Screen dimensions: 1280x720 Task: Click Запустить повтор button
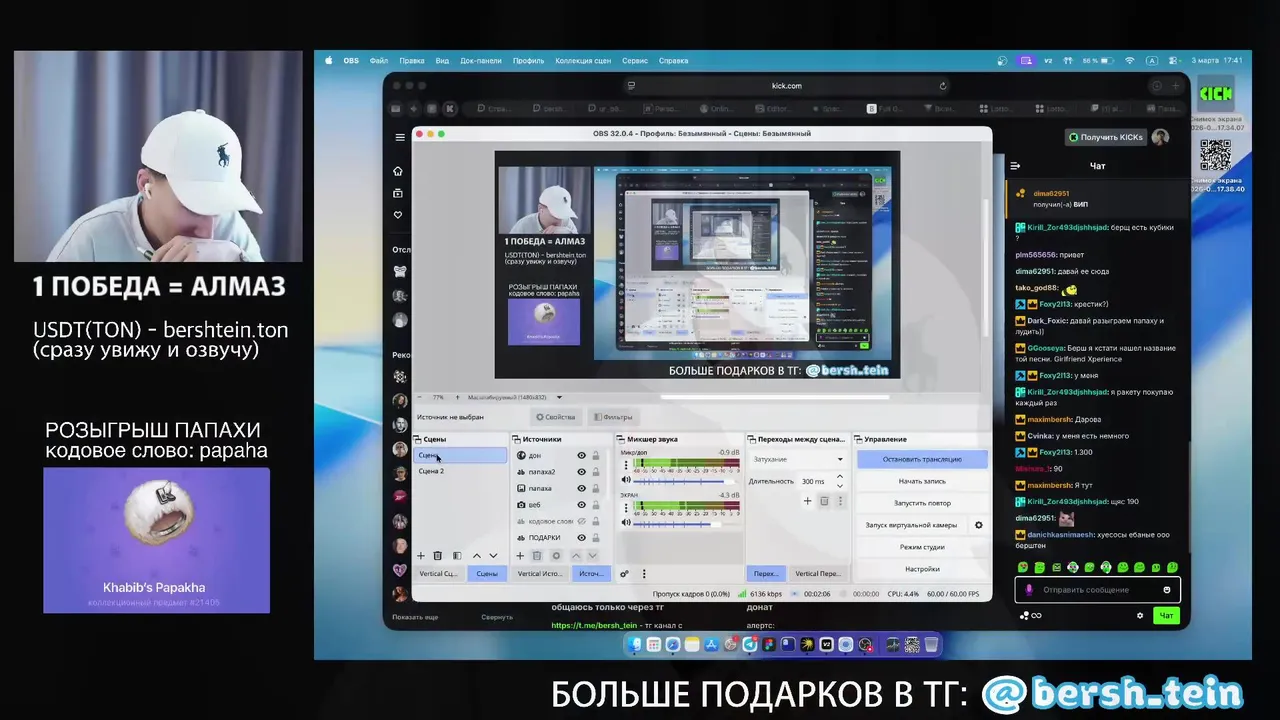(922, 503)
